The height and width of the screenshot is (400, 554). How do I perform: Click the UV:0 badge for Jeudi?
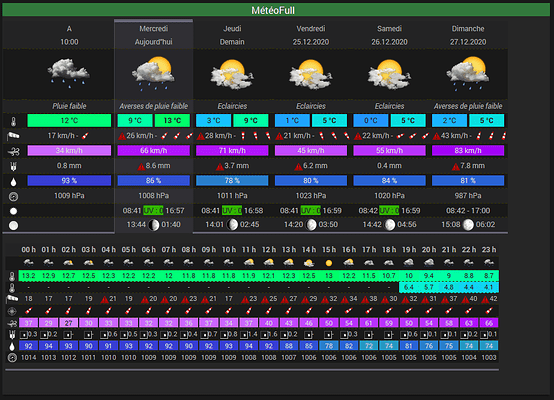click(x=232, y=211)
